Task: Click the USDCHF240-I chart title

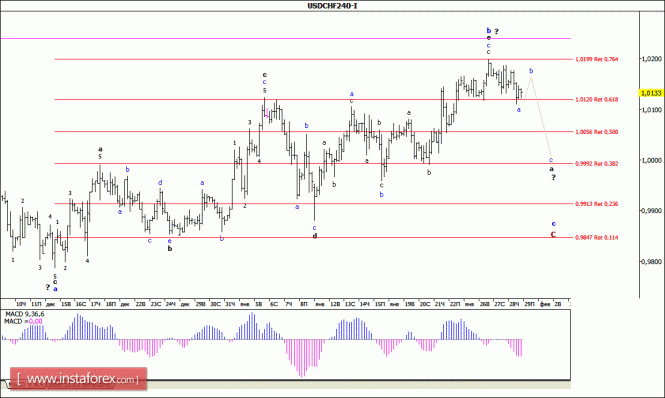Action: point(332,6)
